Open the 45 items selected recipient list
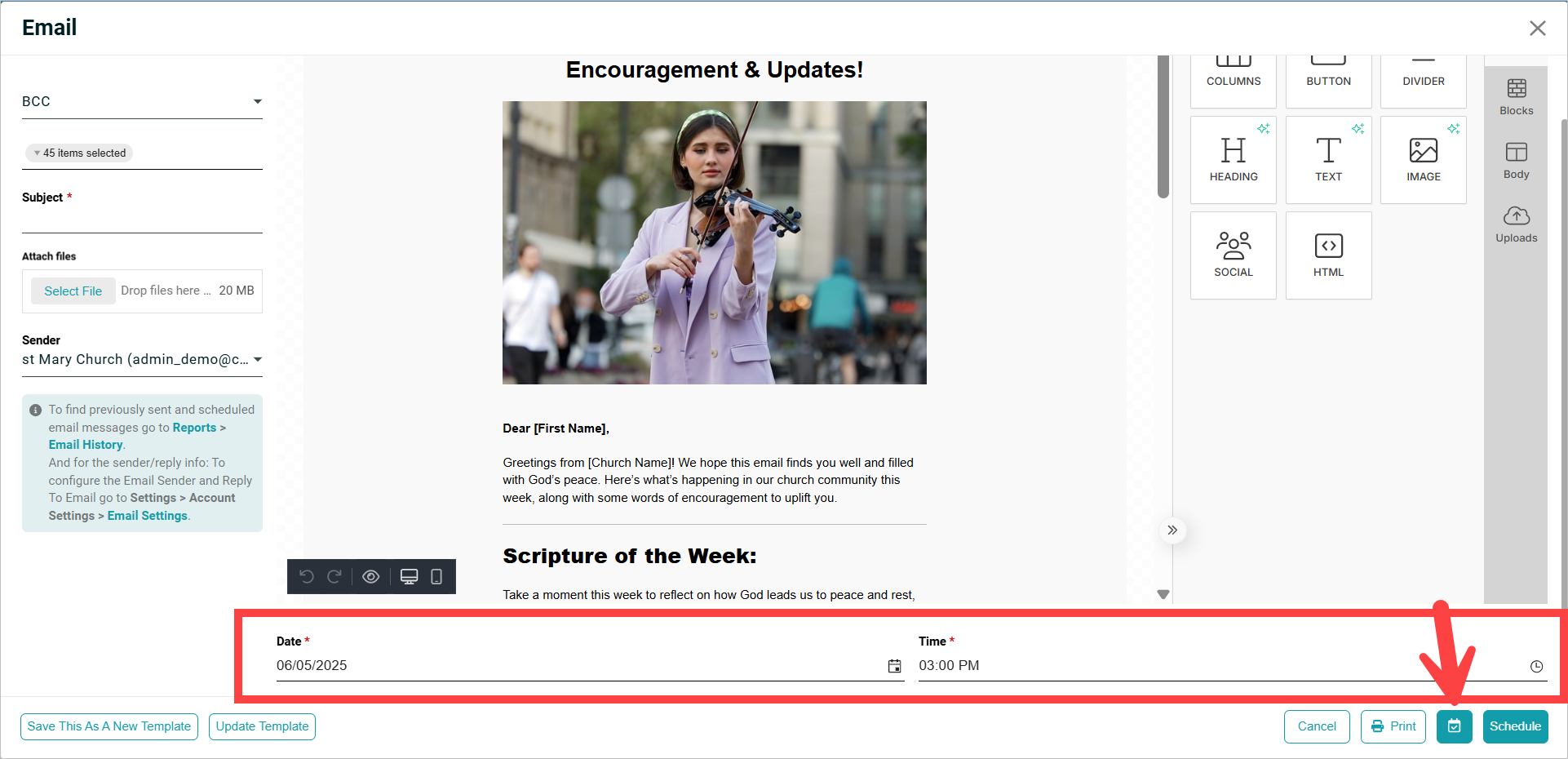The image size is (1568, 759). coord(79,153)
